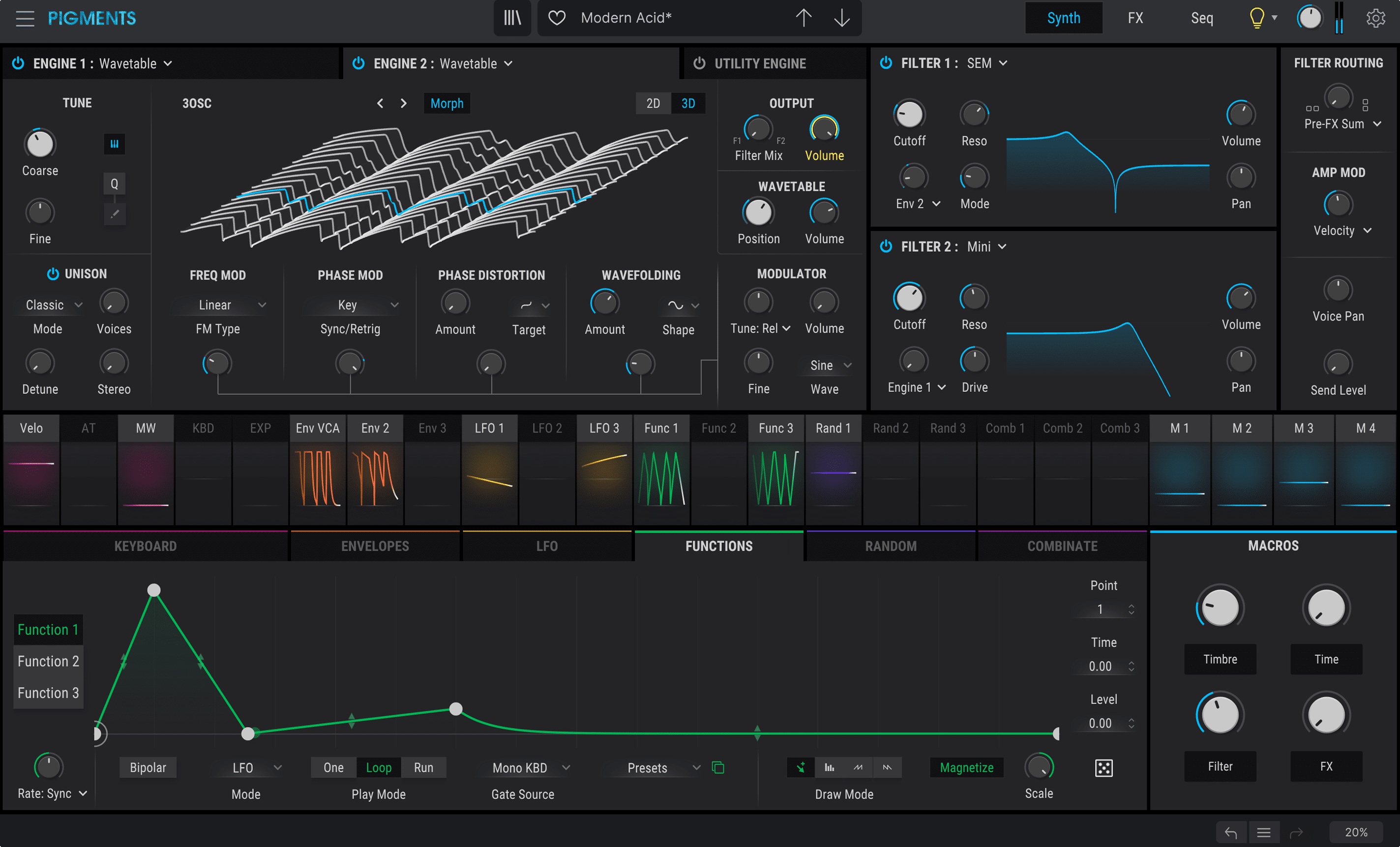Click the redo arrow in bottom bar

(1296, 832)
